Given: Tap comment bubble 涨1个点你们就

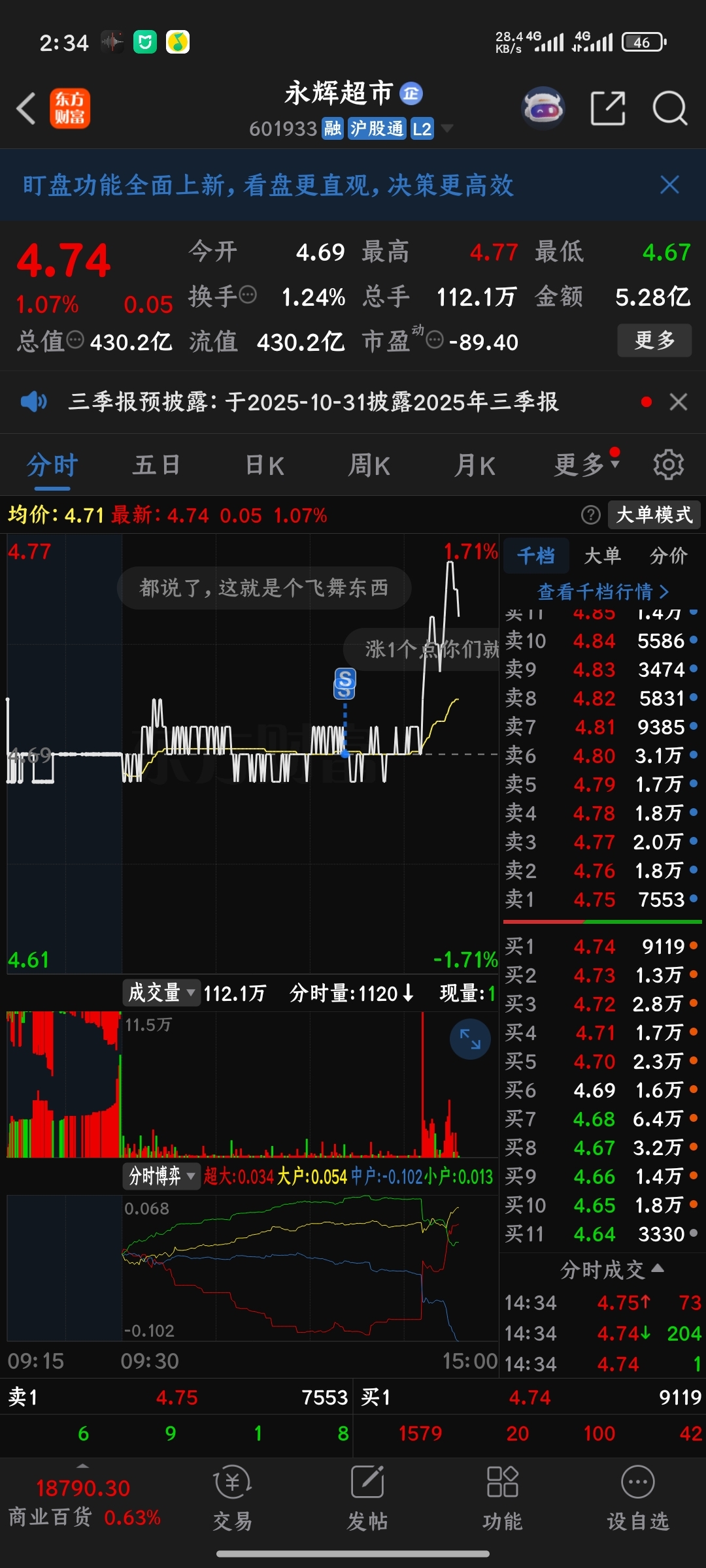Looking at the screenshot, I should (422, 649).
